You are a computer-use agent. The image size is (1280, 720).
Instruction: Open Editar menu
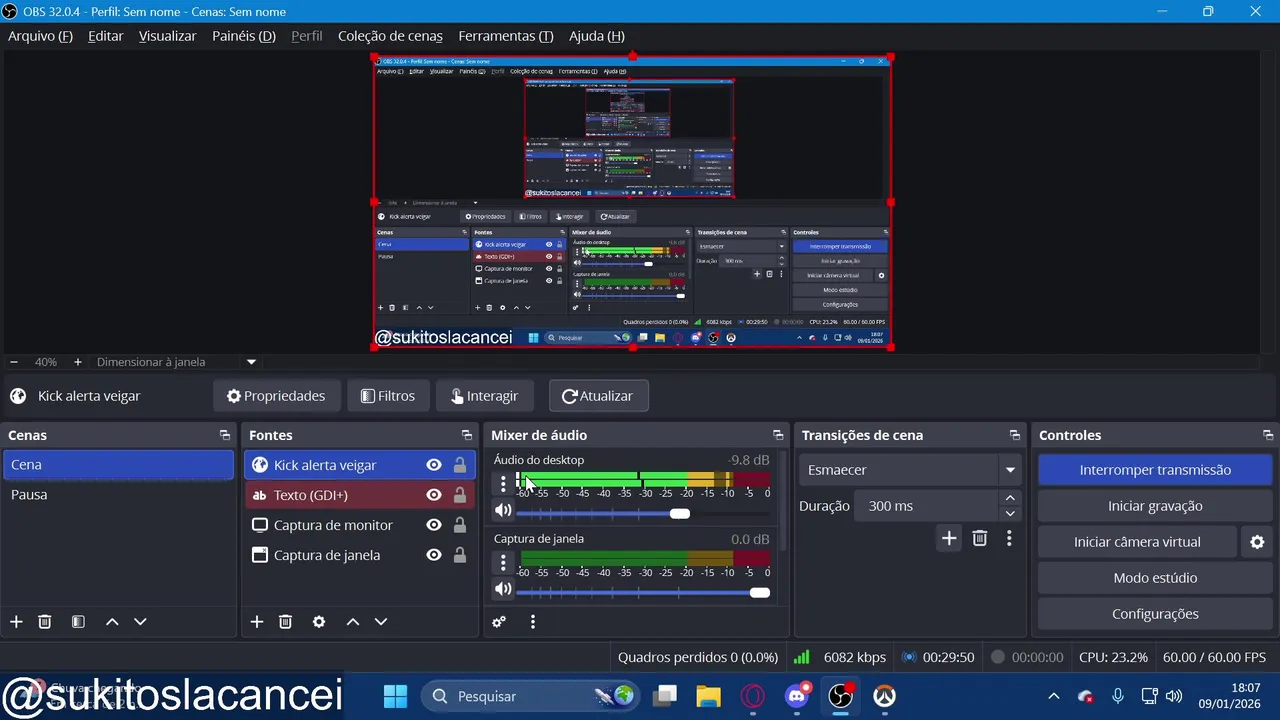[x=106, y=36]
